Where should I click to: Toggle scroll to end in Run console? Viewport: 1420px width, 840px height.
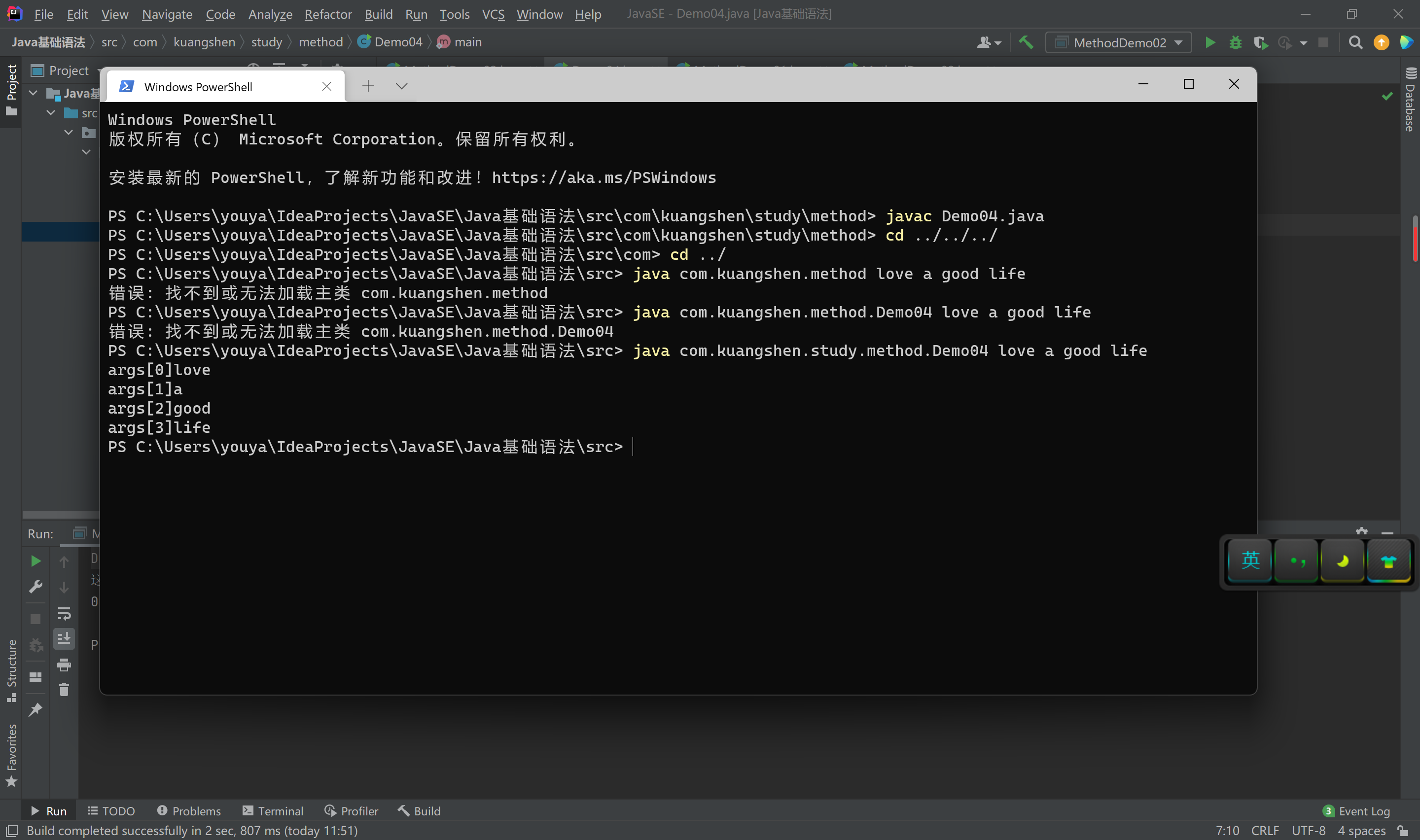tap(64, 638)
